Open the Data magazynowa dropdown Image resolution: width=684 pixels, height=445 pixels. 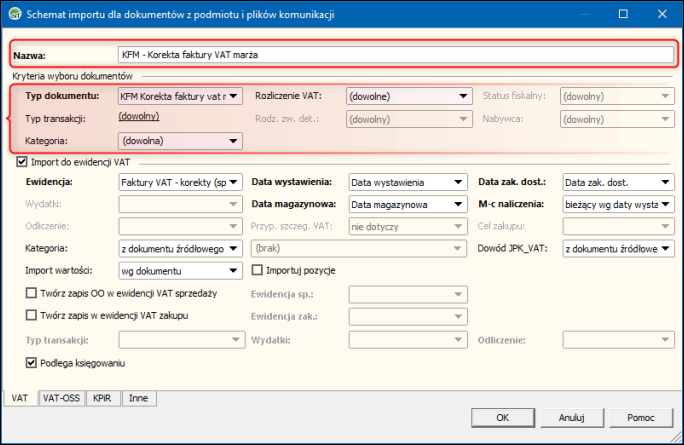pos(408,205)
